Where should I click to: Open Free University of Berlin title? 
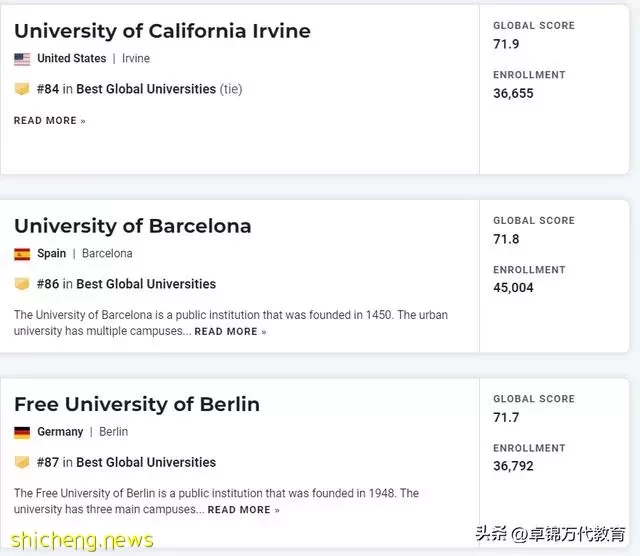pyautogui.click(x=137, y=405)
